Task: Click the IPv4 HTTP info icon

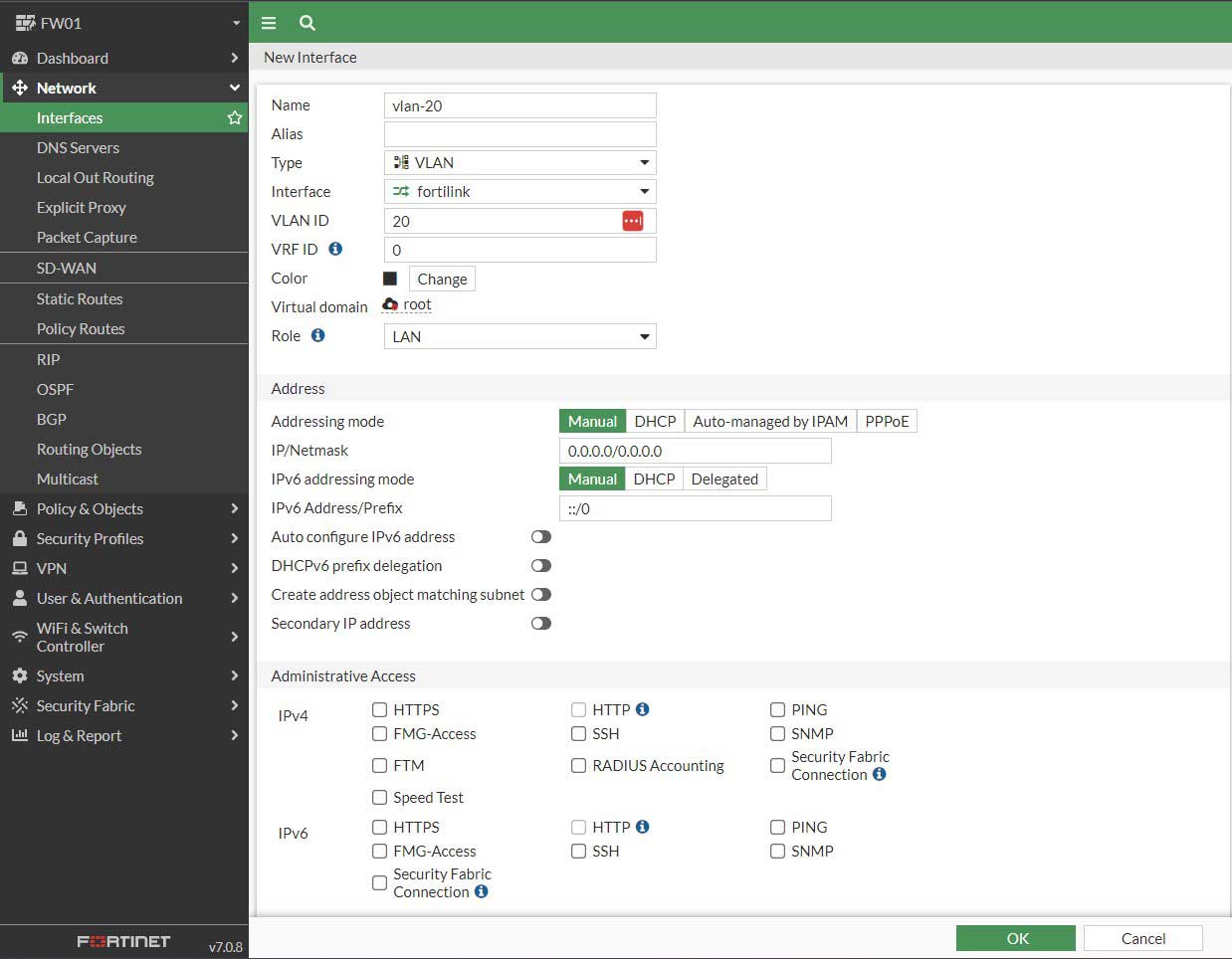Action: pos(642,709)
